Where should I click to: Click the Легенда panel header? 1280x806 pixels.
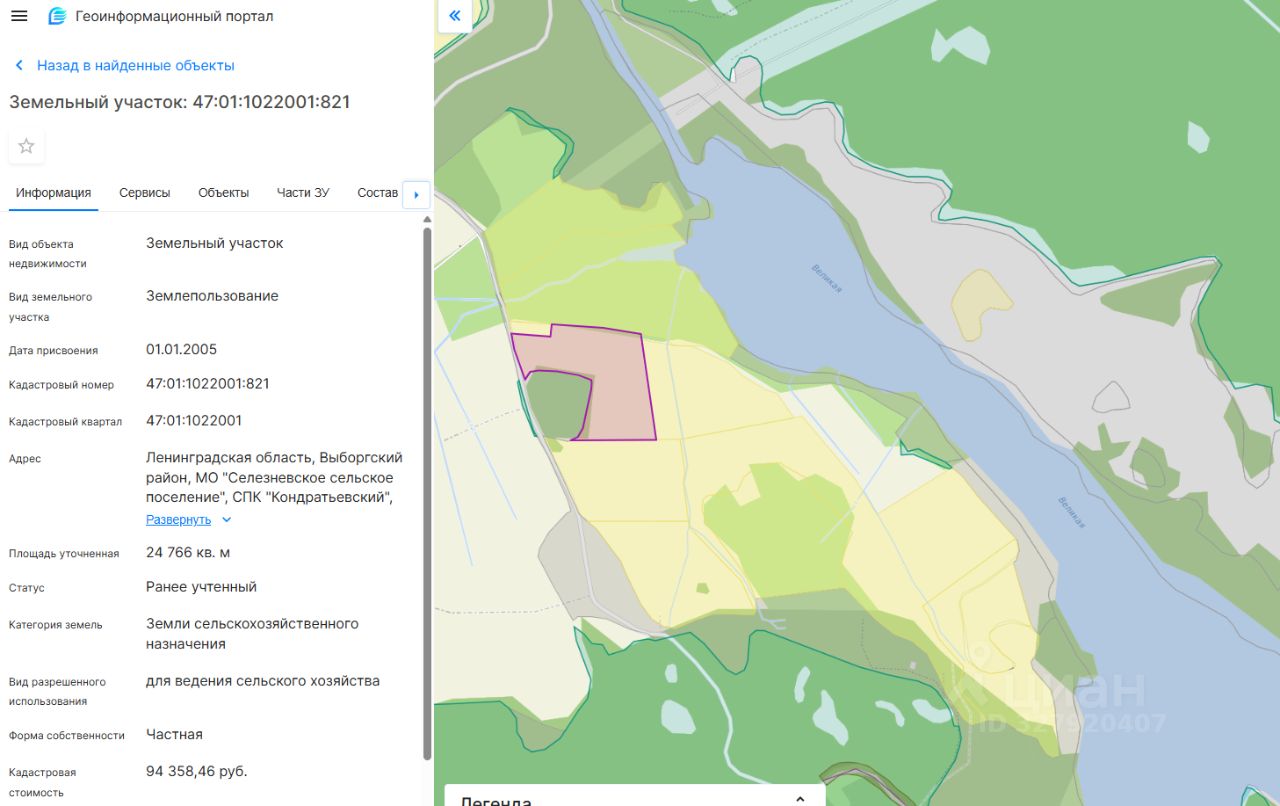coord(635,797)
